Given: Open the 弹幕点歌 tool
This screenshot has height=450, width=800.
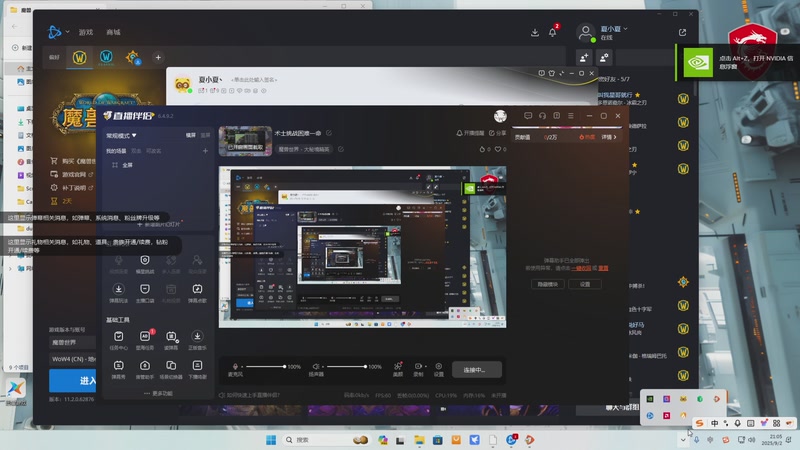Looking at the screenshot, I should point(197,293).
